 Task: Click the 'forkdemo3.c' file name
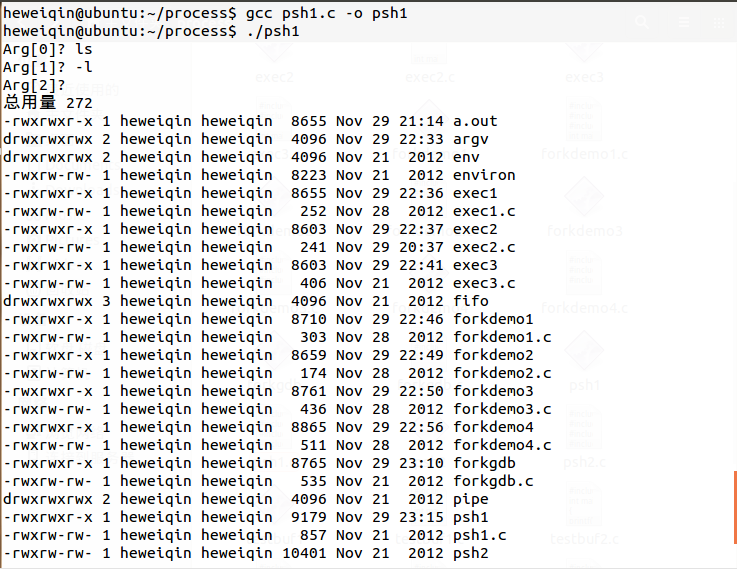[502, 409]
